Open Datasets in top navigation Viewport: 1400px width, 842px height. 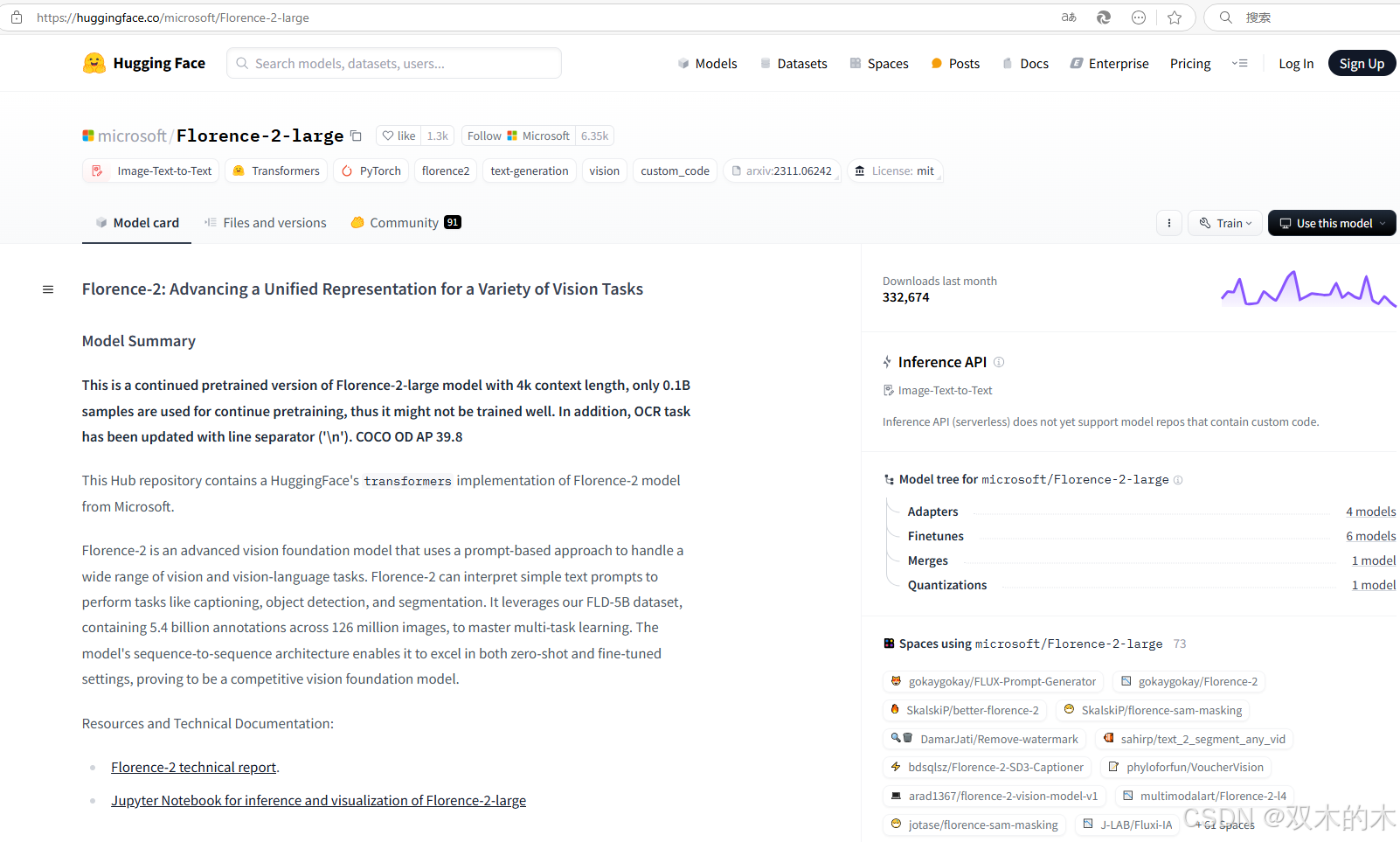(794, 63)
